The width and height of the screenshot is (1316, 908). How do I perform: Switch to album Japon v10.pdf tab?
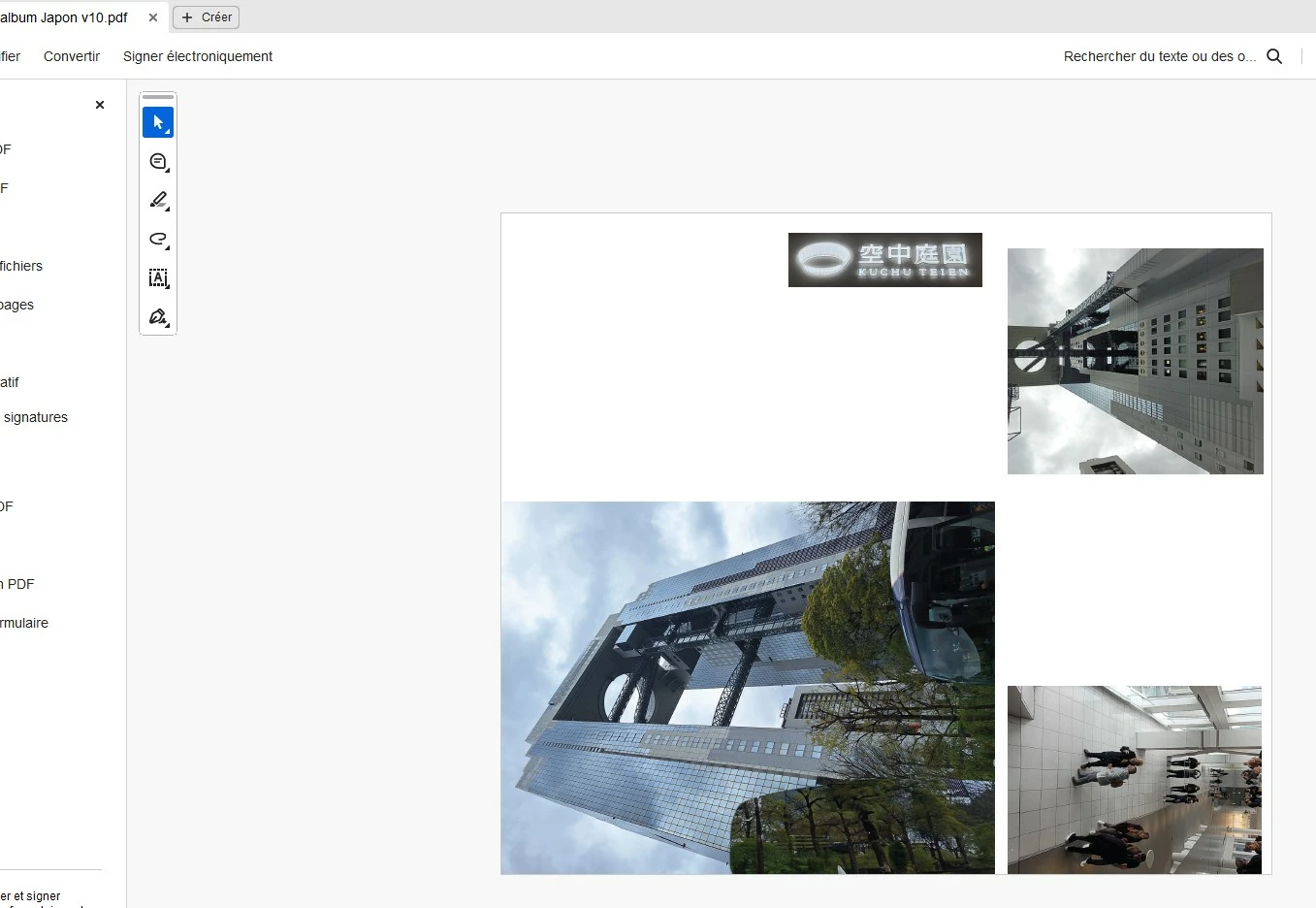pos(64,17)
